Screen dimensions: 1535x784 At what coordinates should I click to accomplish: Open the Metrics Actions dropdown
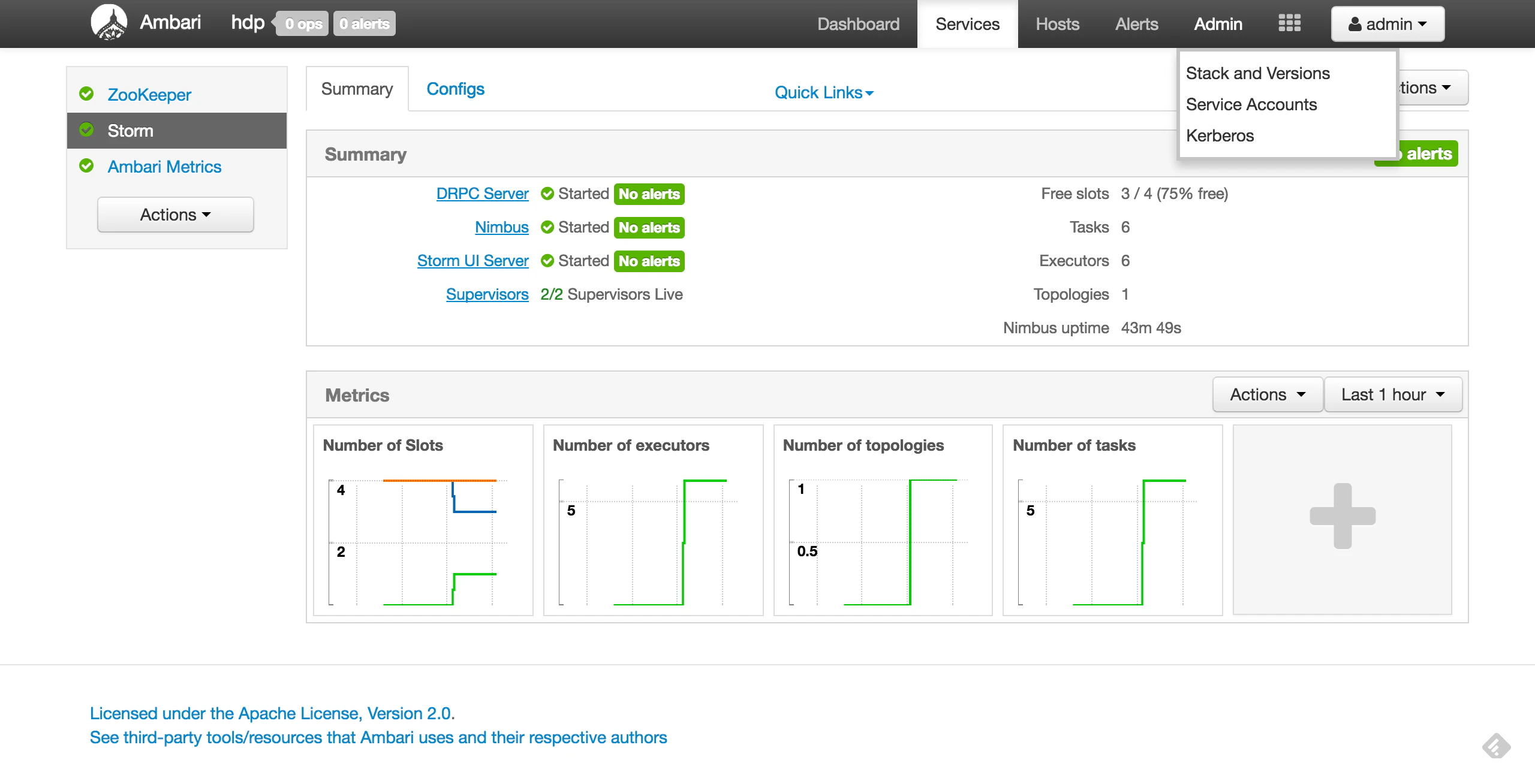click(x=1268, y=394)
